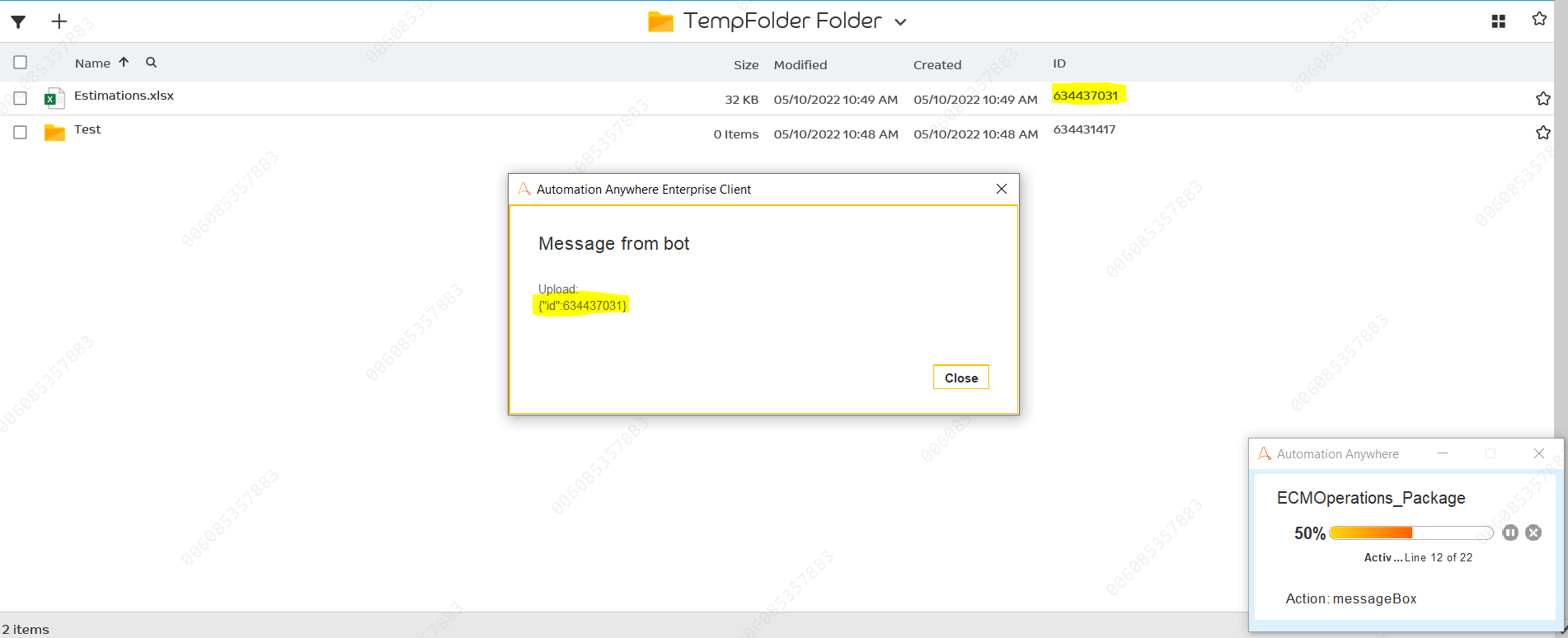The height and width of the screenshot is (638, 1568).
Task: Click Estimations.xlsx created date 10:49 AM
Action: (975, 100)
